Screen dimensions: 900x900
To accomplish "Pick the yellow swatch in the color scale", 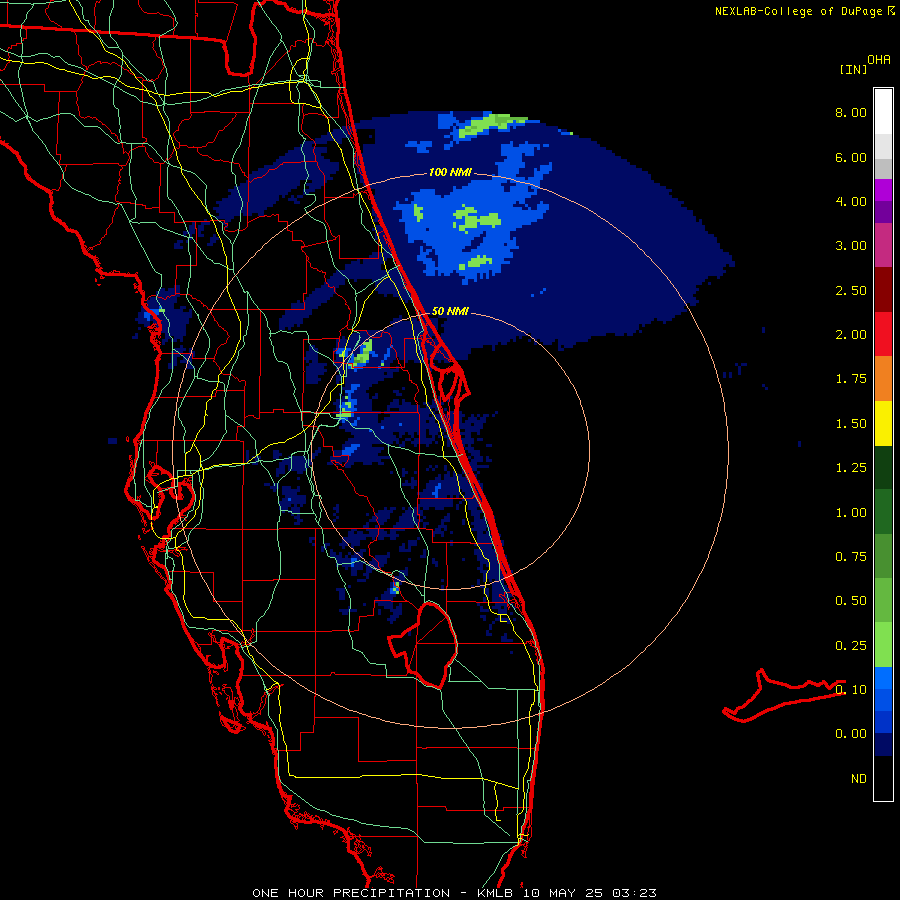I will (x=883, y=424).
